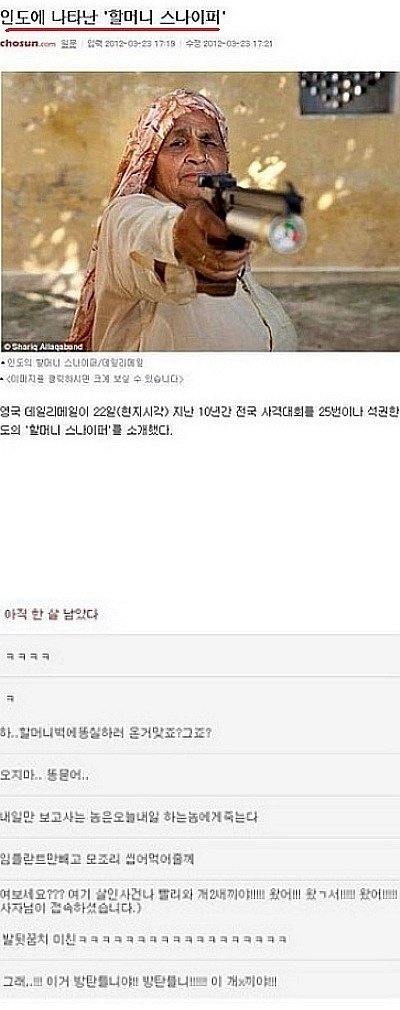Select the comment '오지마.. 똥묻어..'

point(200,775)
